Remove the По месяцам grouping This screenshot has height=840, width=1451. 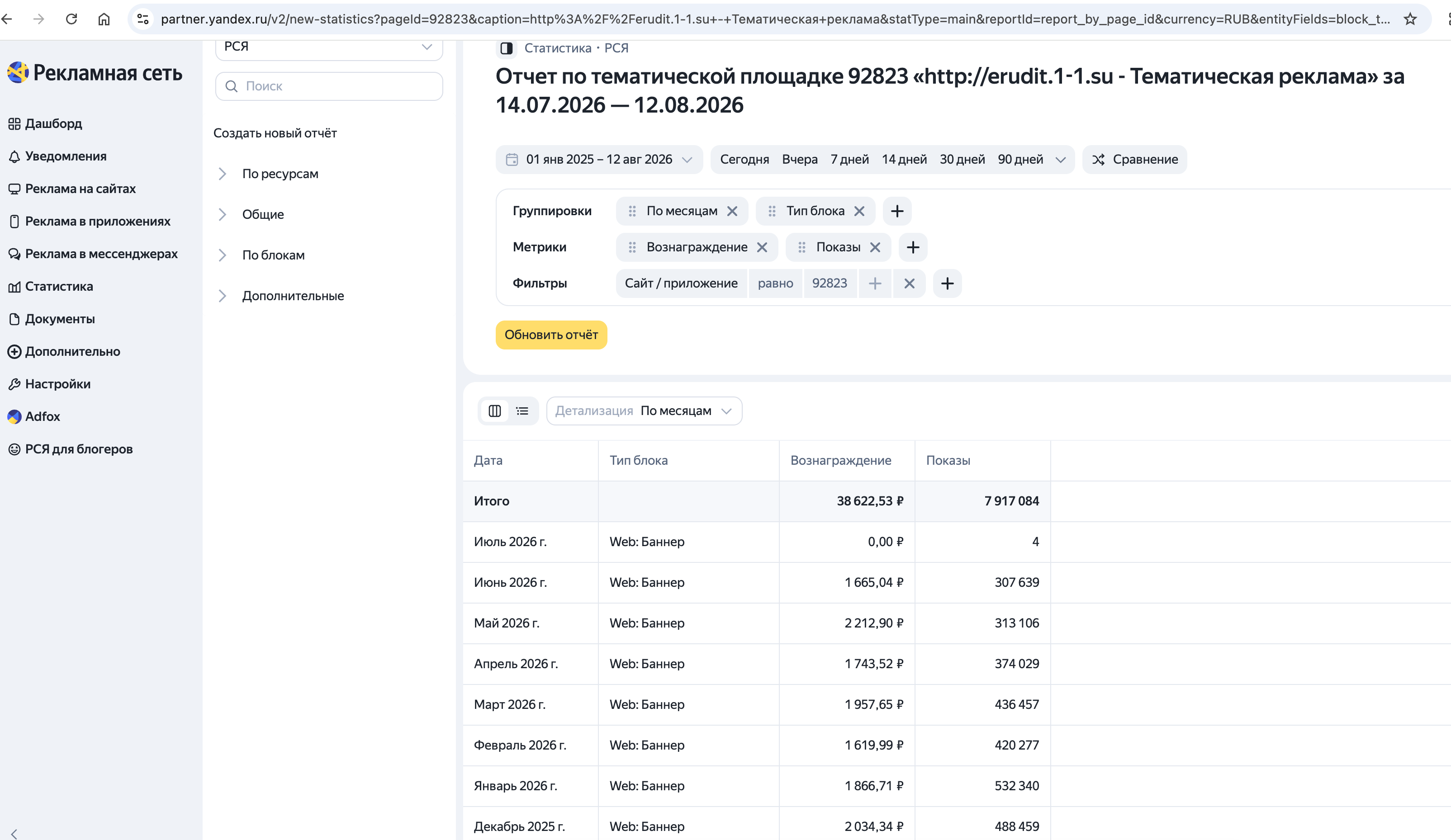(732, 211)
